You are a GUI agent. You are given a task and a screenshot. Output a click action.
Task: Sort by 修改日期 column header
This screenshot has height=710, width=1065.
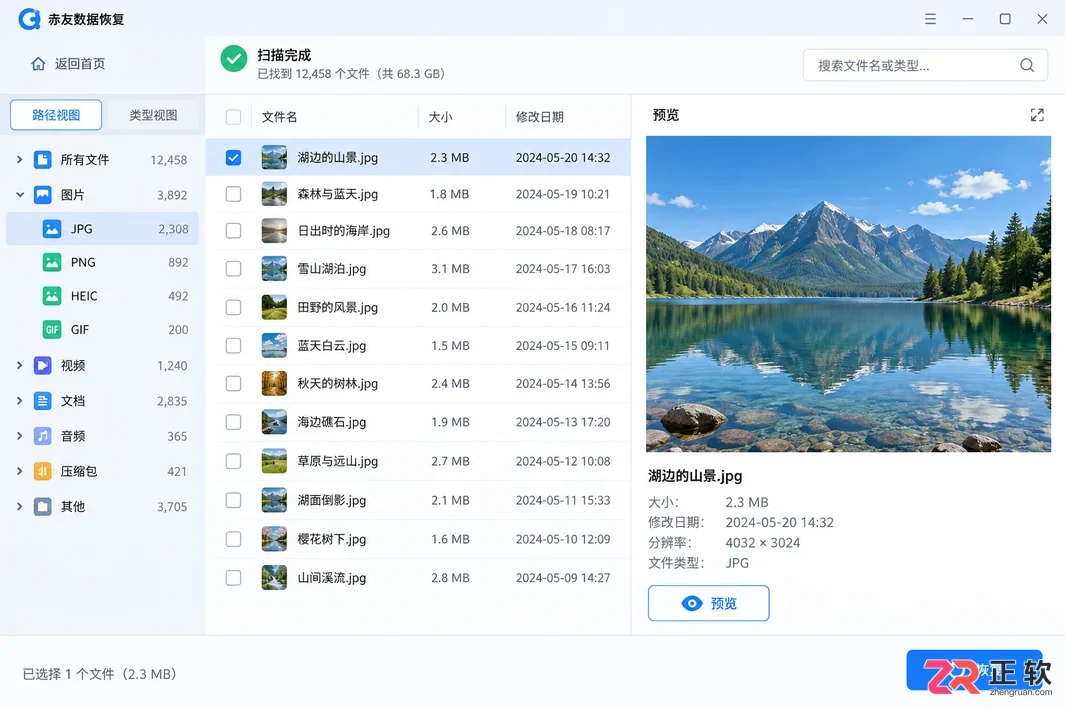pyautogui.click(x=539, y=117)
